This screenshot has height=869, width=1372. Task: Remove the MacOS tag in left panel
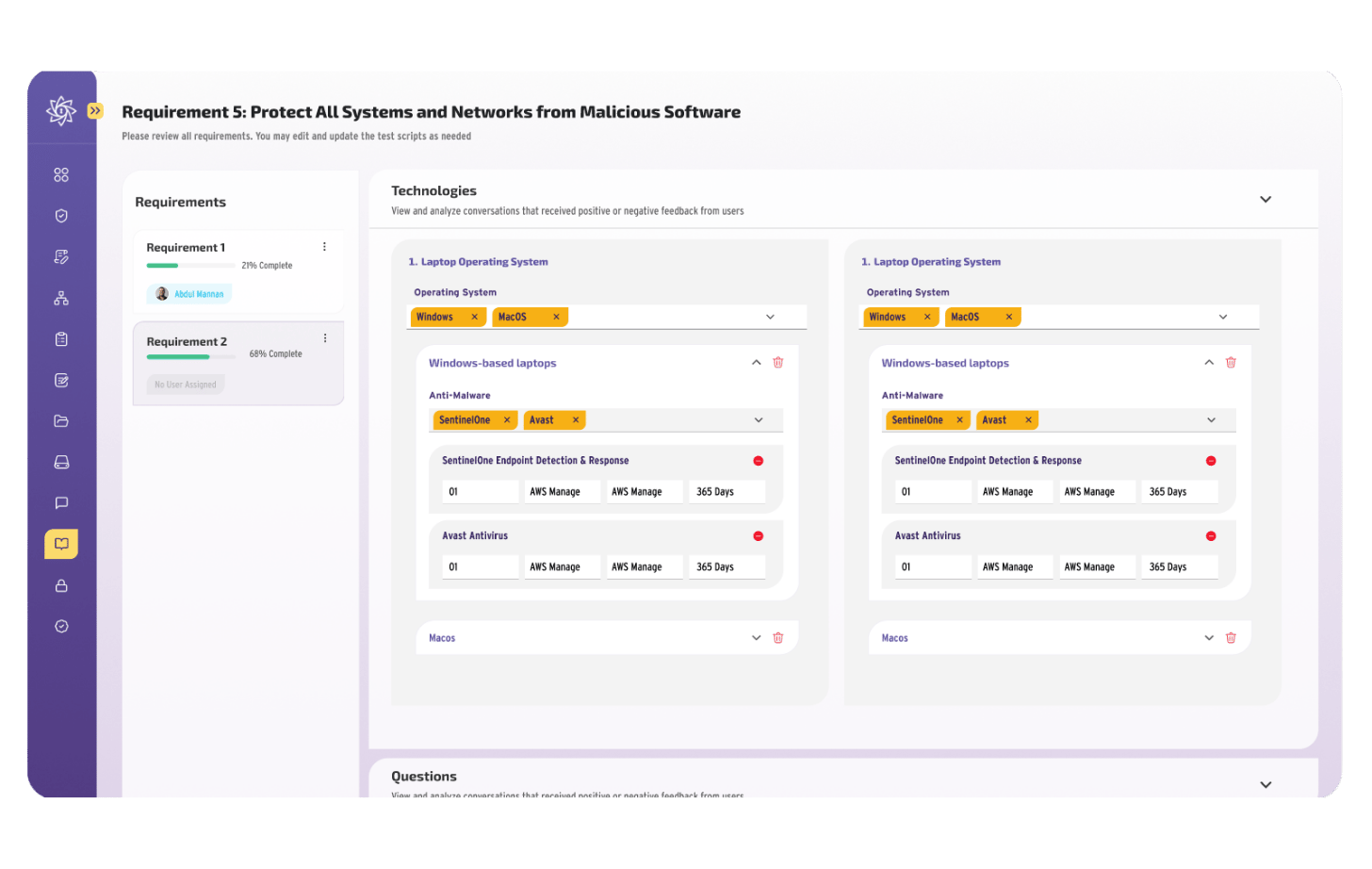coord(556,318)
